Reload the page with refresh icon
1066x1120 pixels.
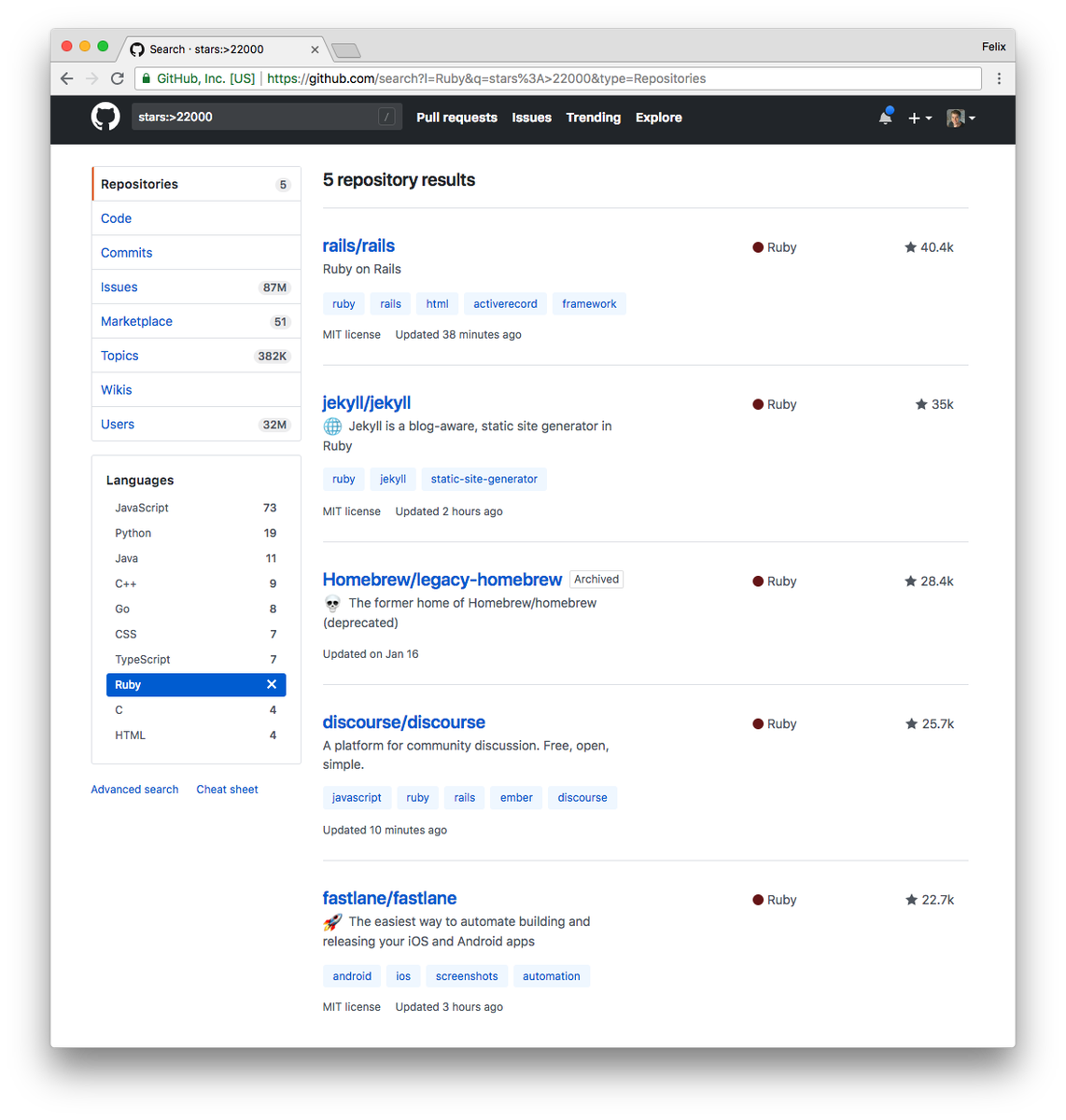point(117,78)
